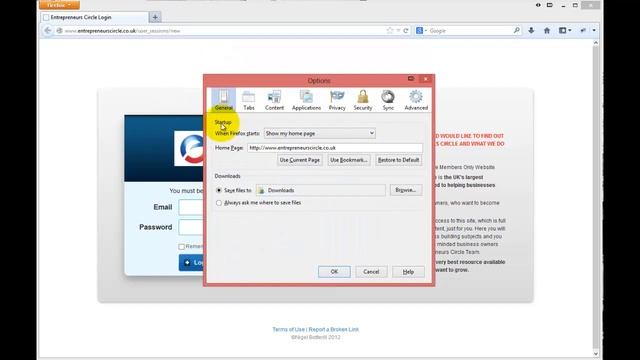Select the Save files to radio button
This screenshot has height=360, width=640.
click(x=219, y=190)
